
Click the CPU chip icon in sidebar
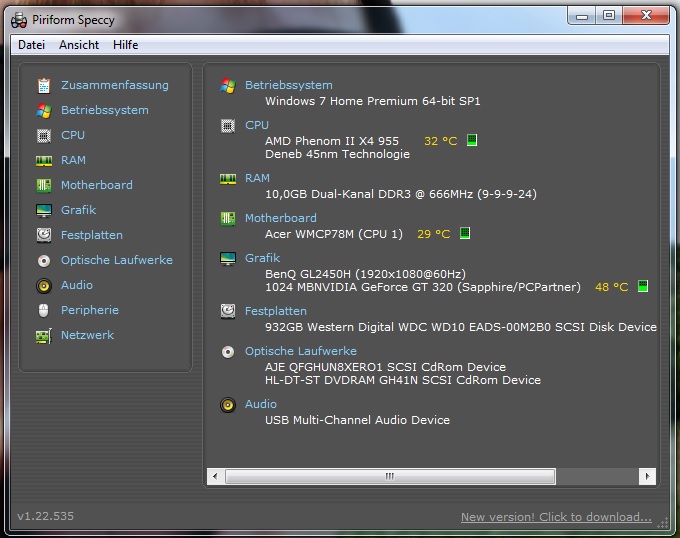(x=43, y=136)
